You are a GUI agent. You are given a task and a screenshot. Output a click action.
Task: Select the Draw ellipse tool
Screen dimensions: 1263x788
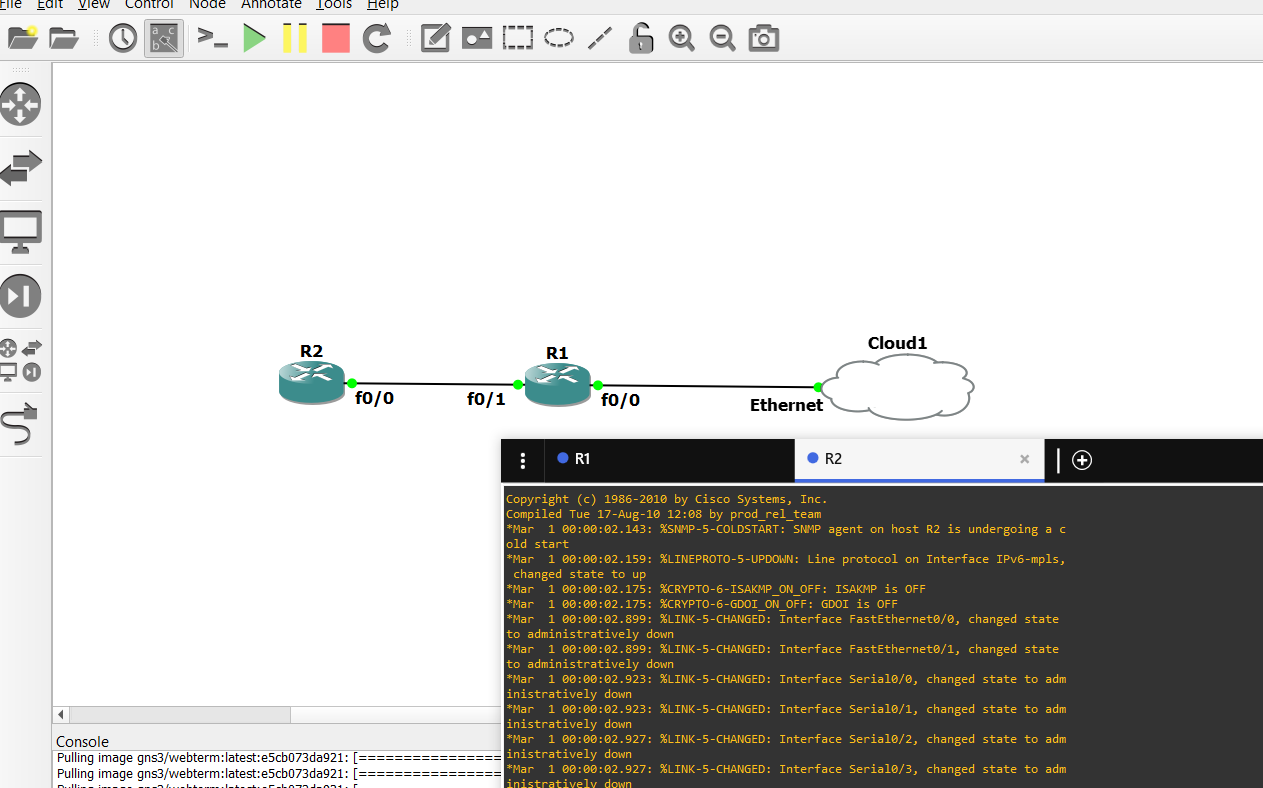tap(558, 38)
